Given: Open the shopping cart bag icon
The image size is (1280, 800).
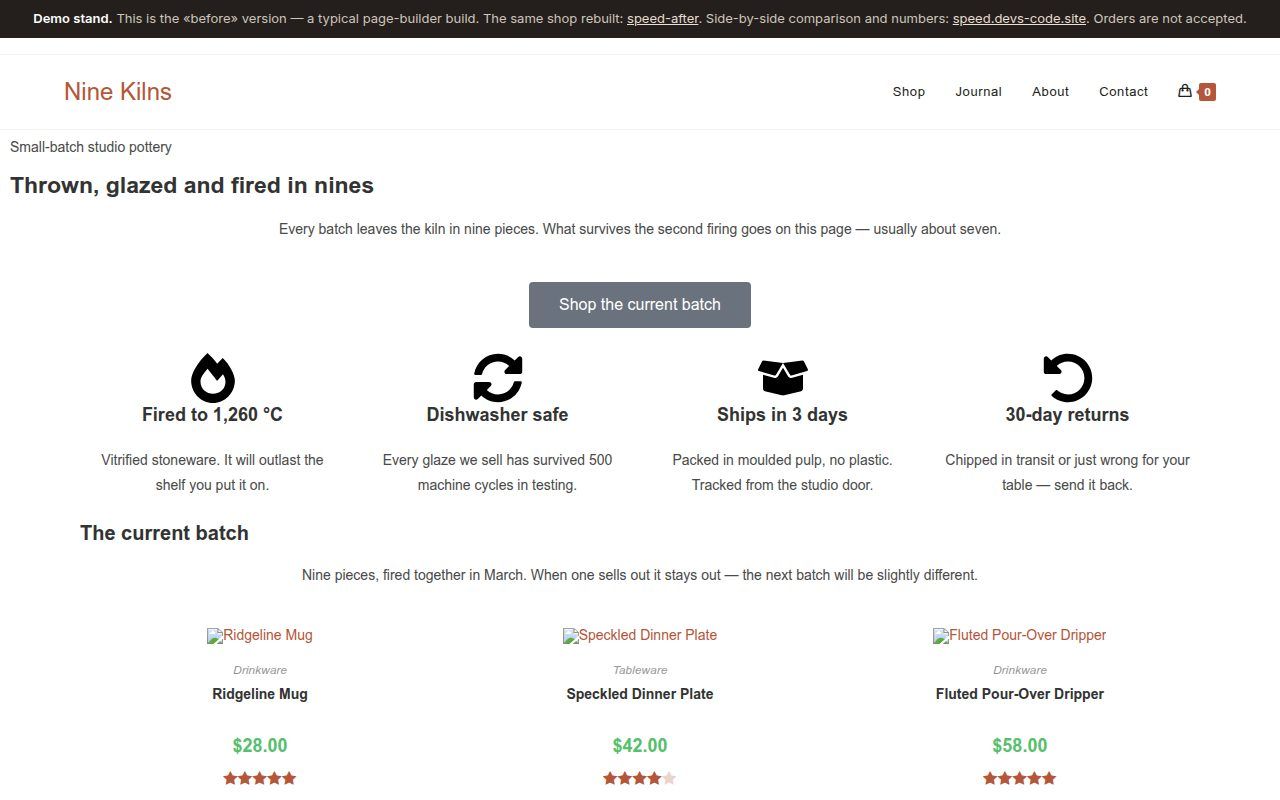Looking at the screenshot, I should (x=1185, y=91).
